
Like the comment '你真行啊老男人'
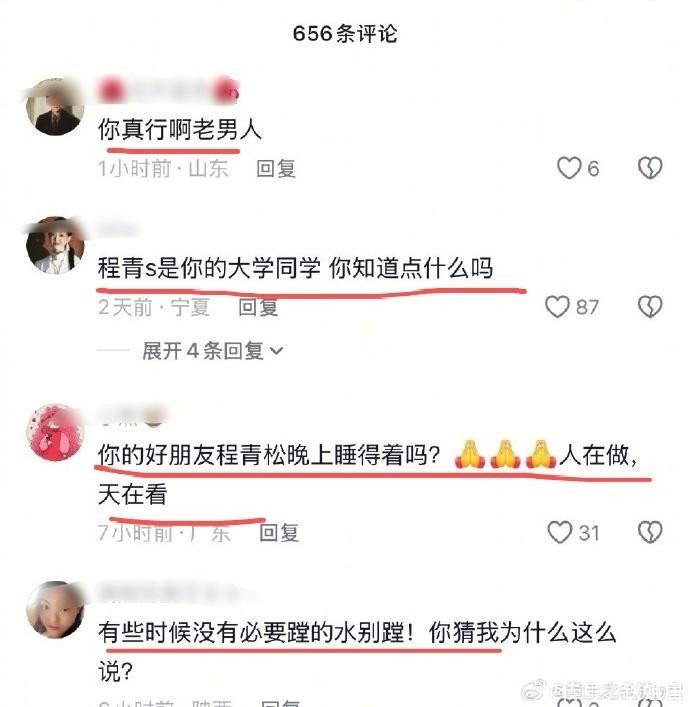point(569,168)
